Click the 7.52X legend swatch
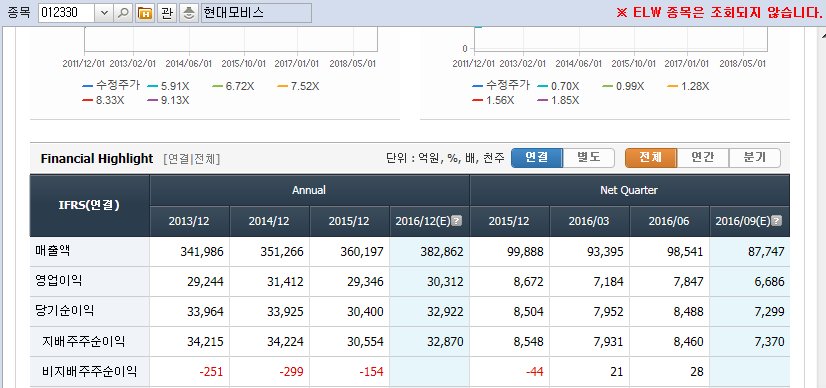 [283, 86]
